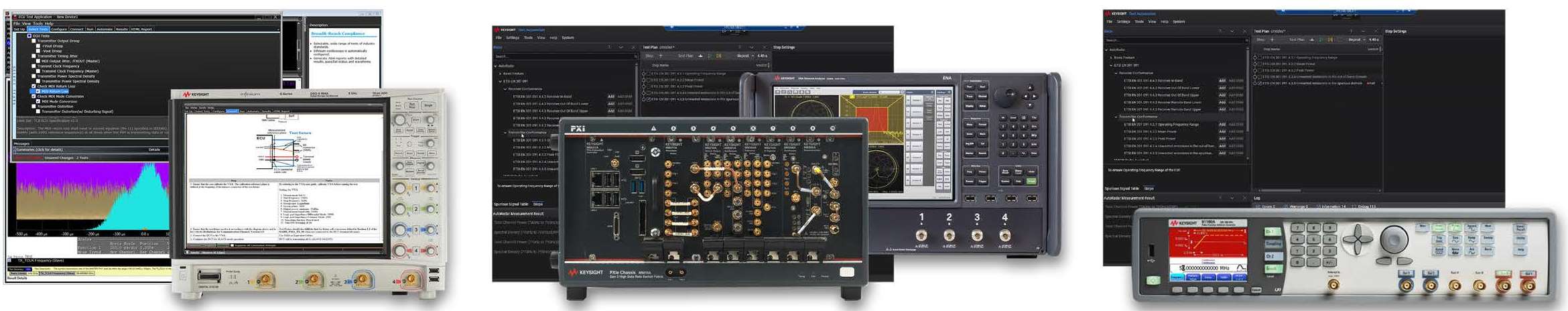1568x311 pixels.
Task: Open the Tools menu in ECU Test Application
Action: click(x=38, y=23)
